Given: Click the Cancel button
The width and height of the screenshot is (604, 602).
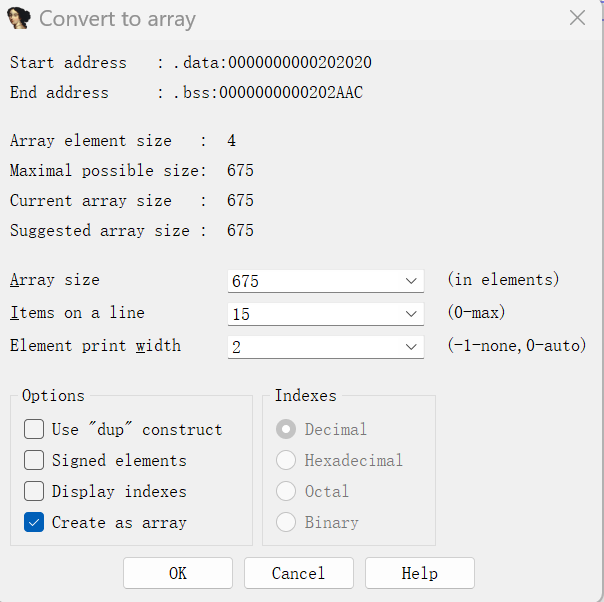Looking at the screenshot, I should point(298,573).
